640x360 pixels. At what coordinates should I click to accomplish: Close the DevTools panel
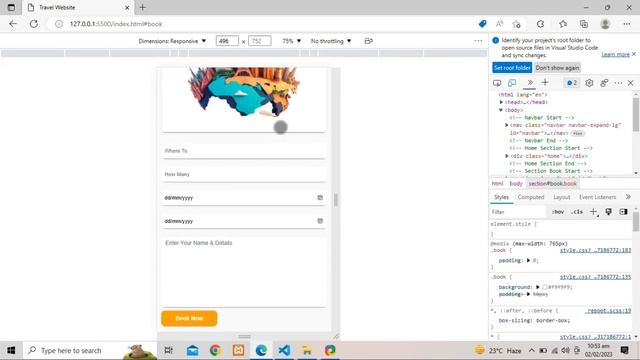click(631, 83)
